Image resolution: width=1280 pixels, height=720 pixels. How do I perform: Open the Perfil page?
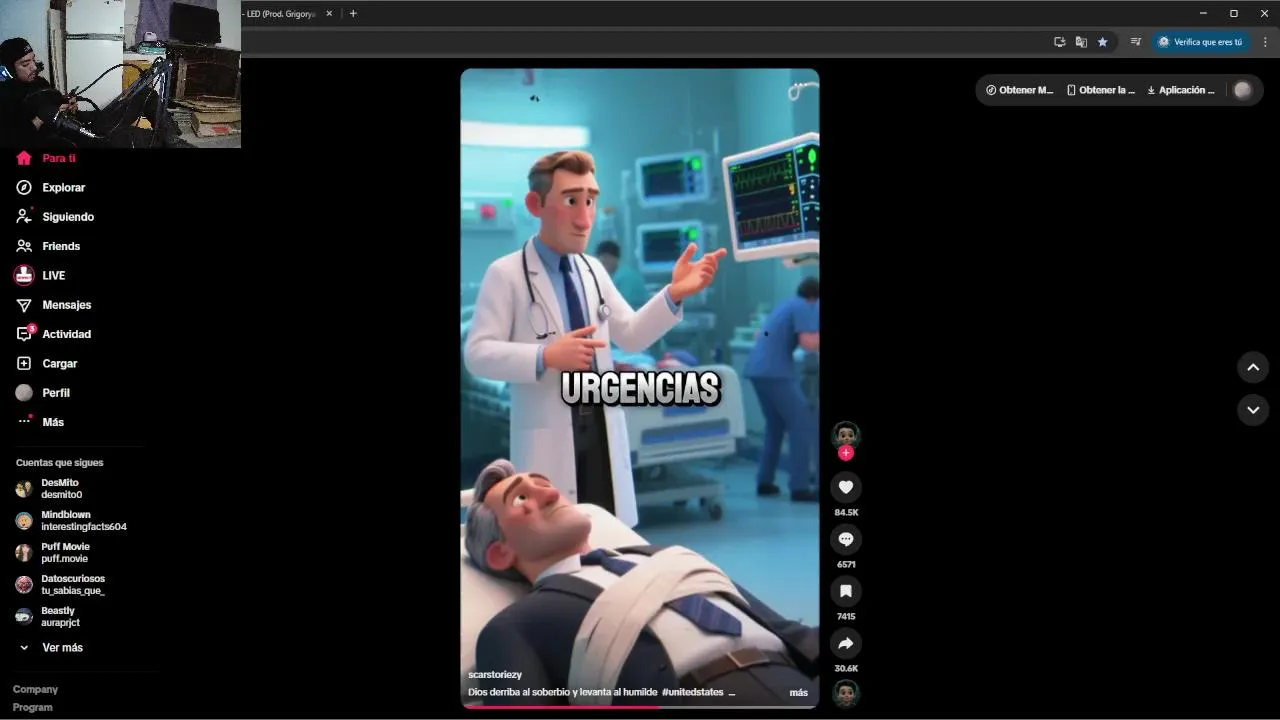pos(43,393)
